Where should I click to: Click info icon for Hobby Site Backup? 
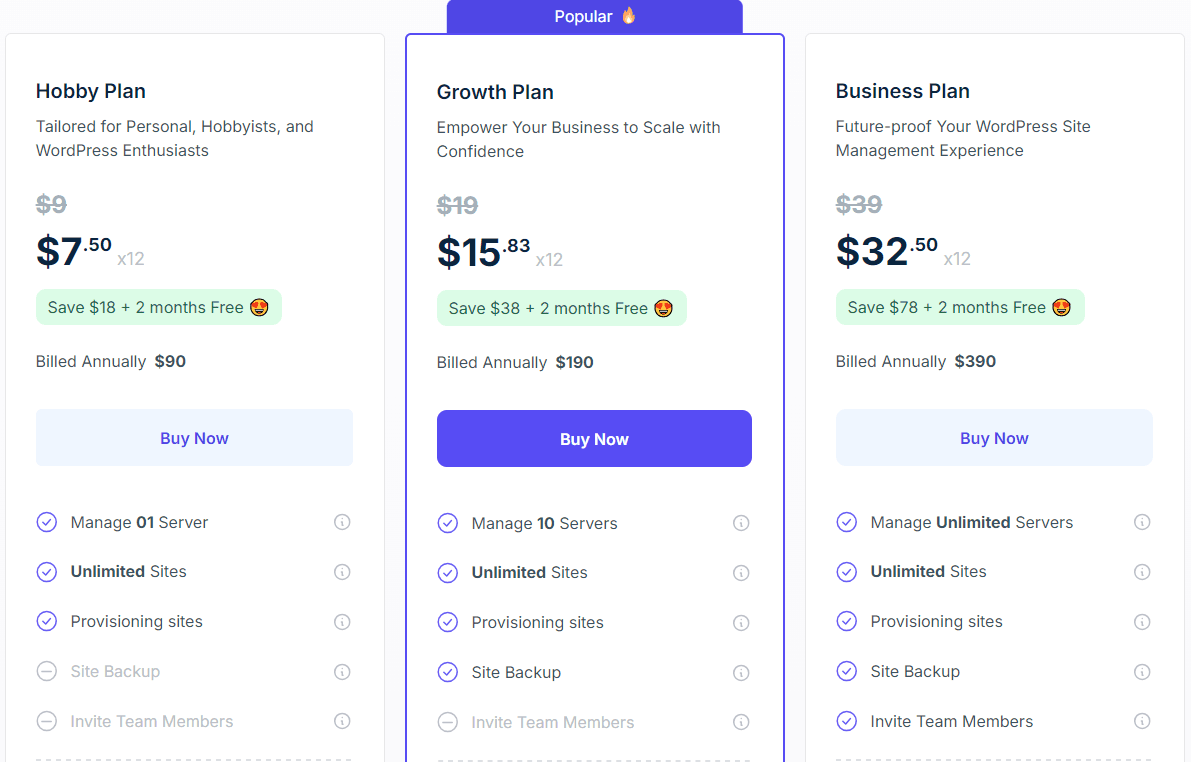pos(342,672)
